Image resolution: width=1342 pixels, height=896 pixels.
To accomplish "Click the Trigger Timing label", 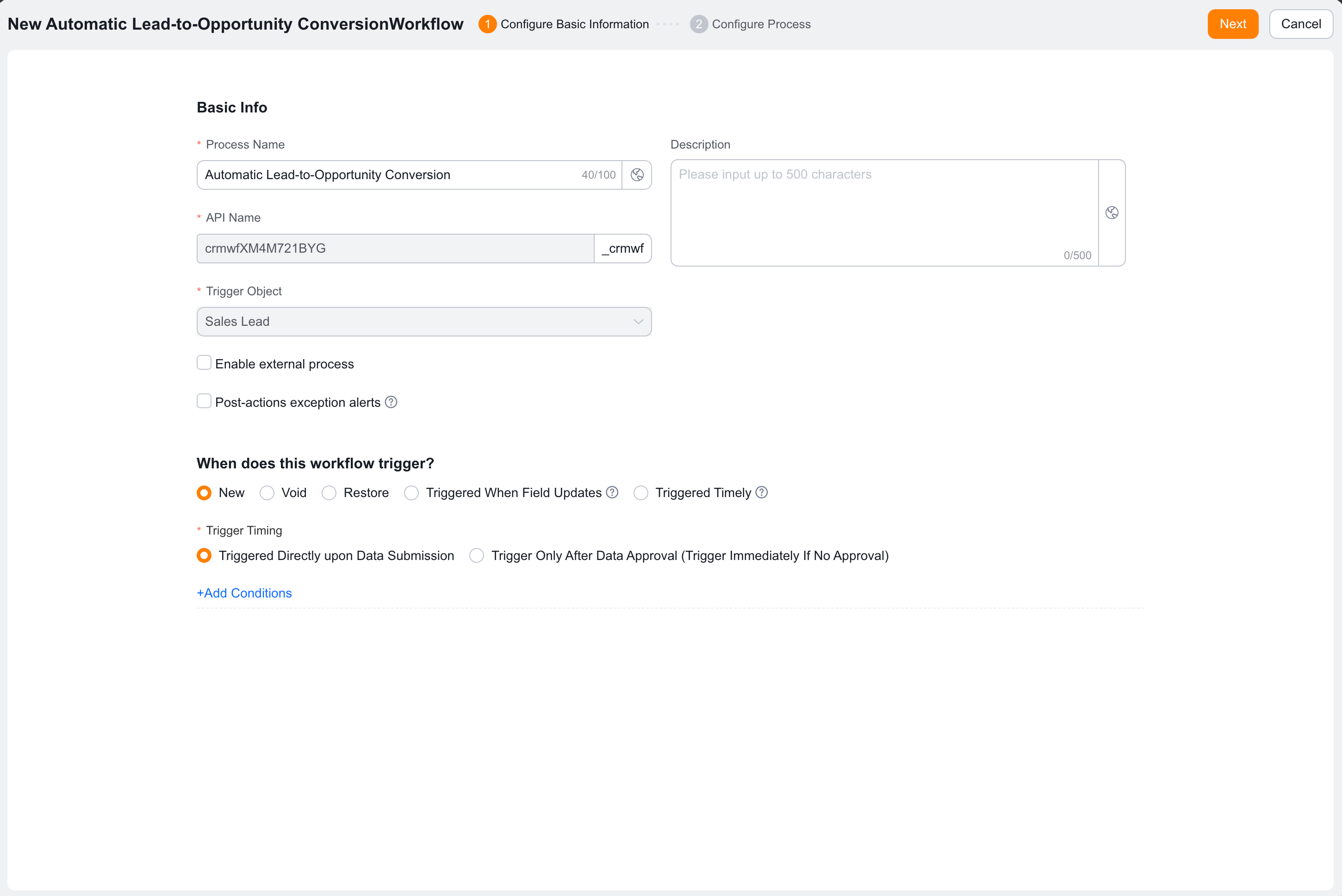I will (244, 530).
